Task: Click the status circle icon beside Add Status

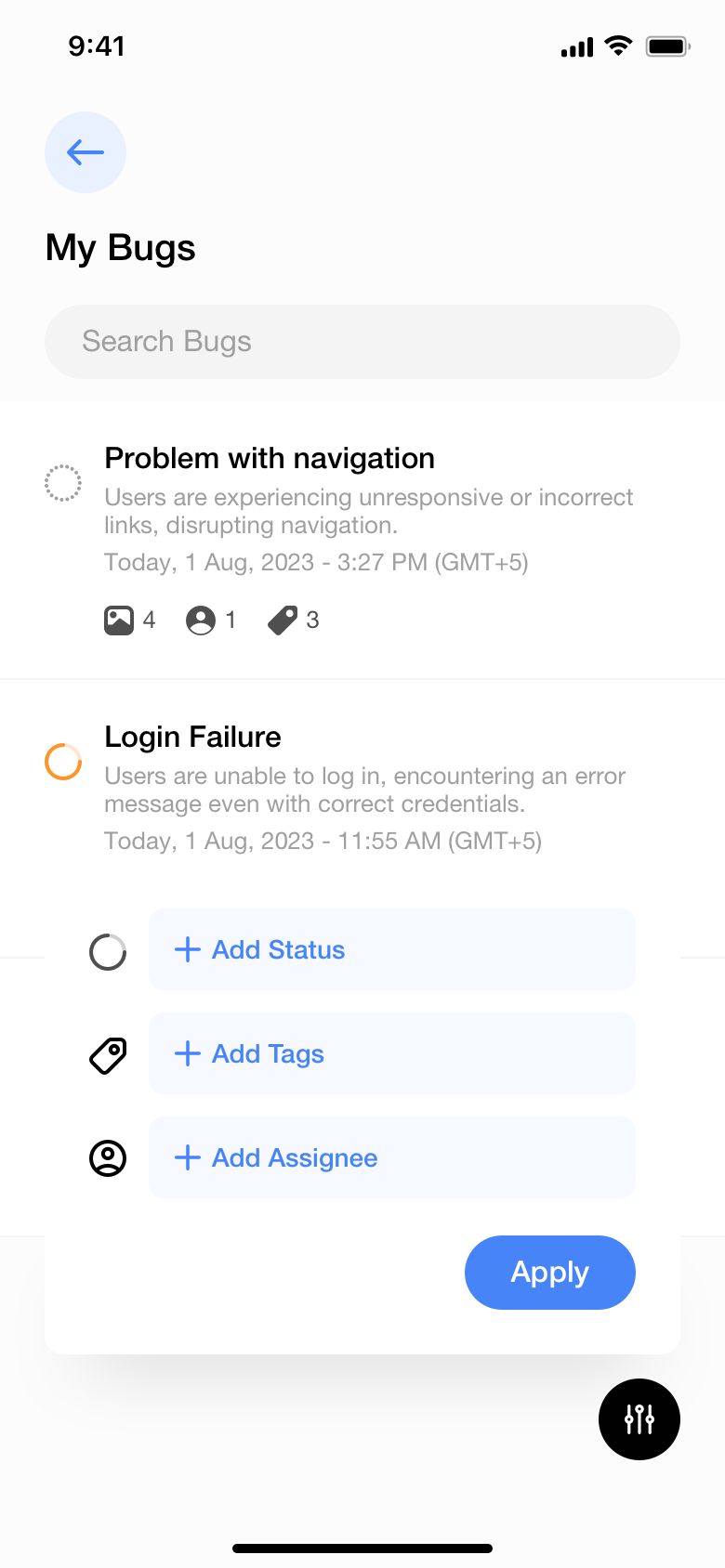Action: tap(108, 951)
